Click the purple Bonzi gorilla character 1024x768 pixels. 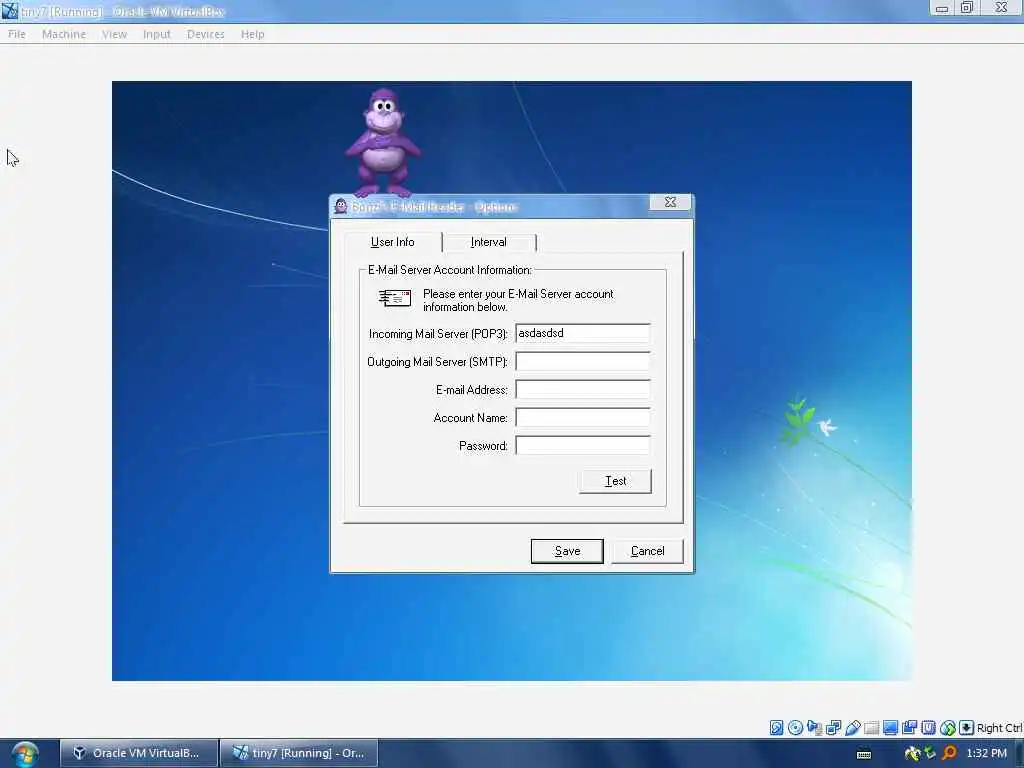383,142
